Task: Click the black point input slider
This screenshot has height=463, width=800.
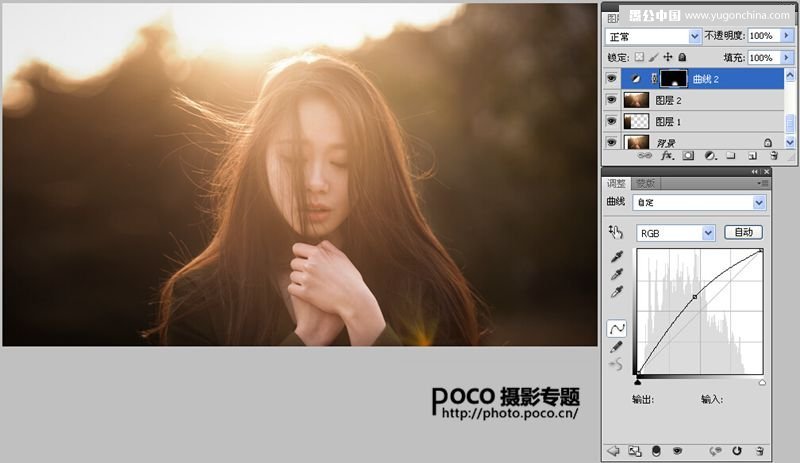Action: [x=638, y=381]
